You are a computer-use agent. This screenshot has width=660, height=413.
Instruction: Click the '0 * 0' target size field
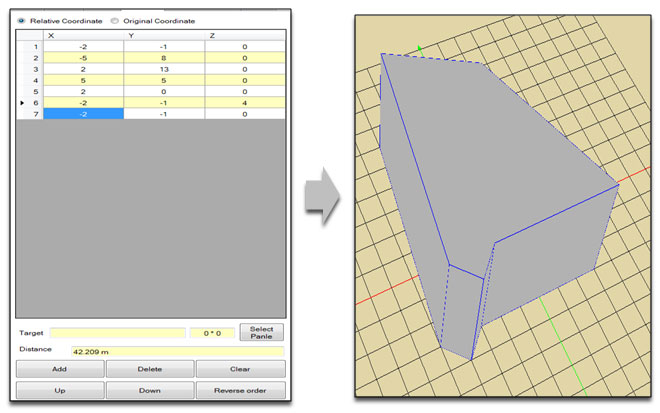tap(212, 333)
